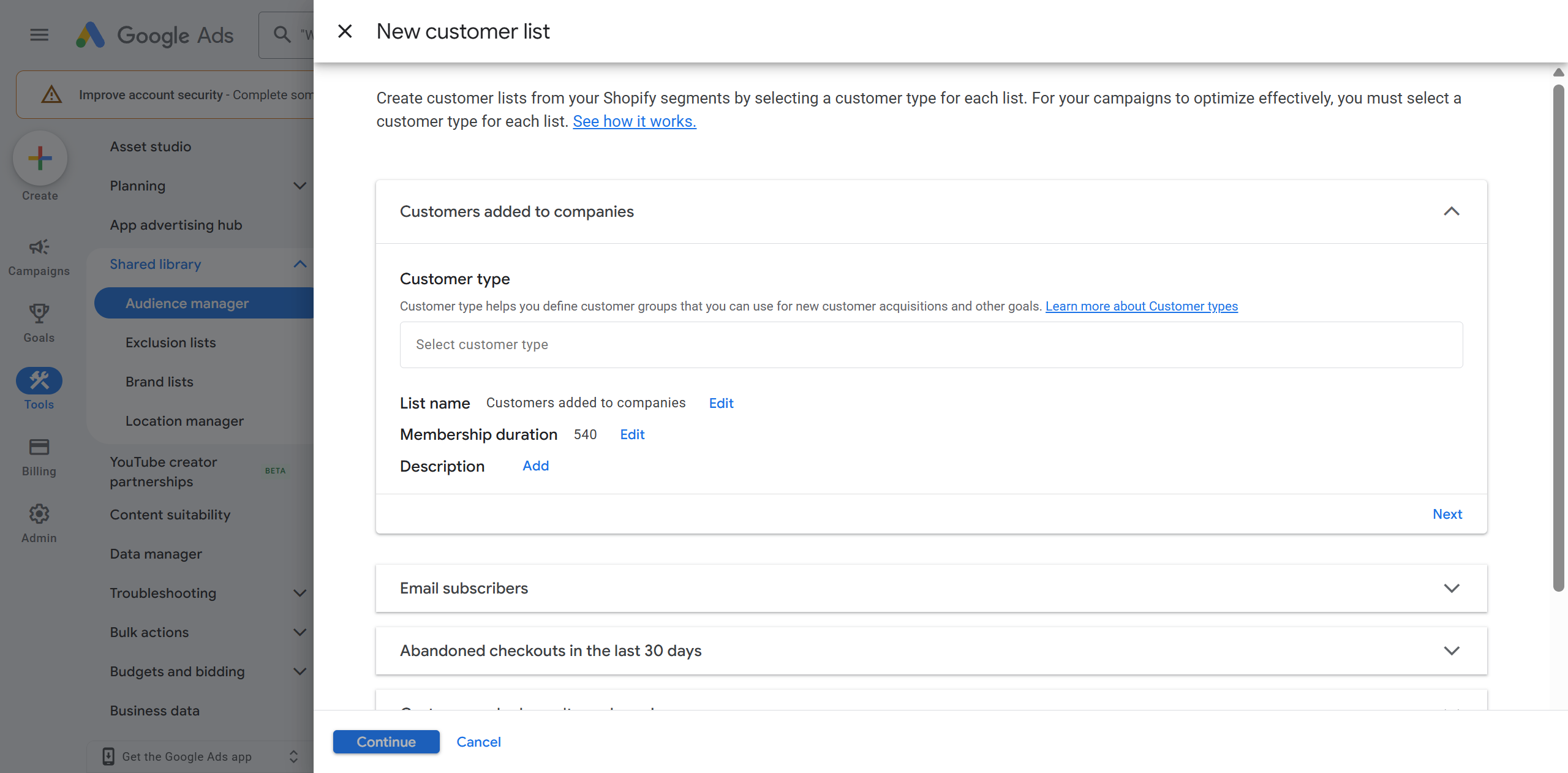Select Audience manager in sidebar
This screenshot has height=773, width=1568.
(204, 303)
